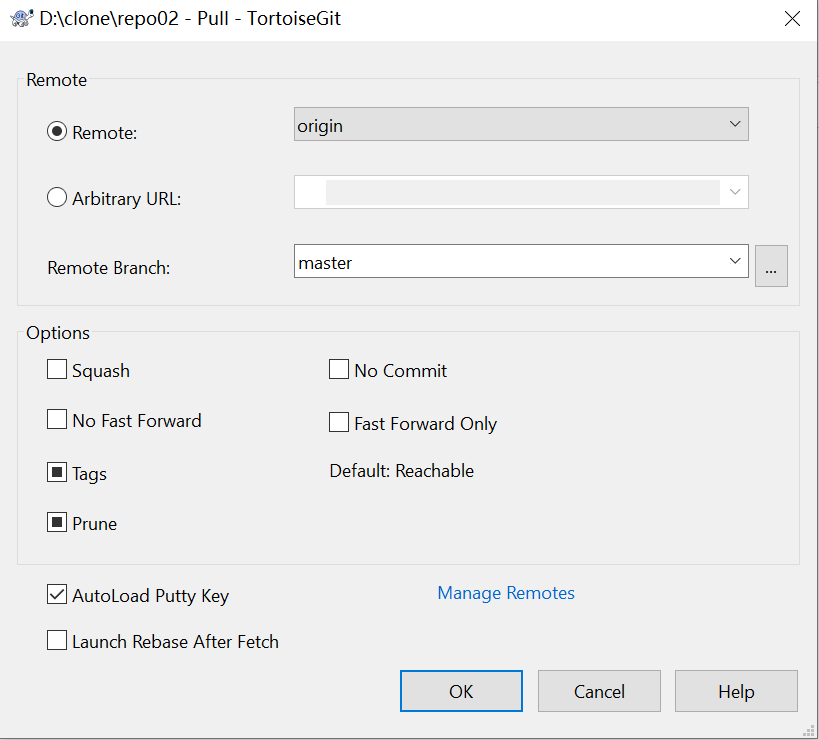Select the Arbitrary URL radio button
819x740 pixels.
[x=57, y=197]
